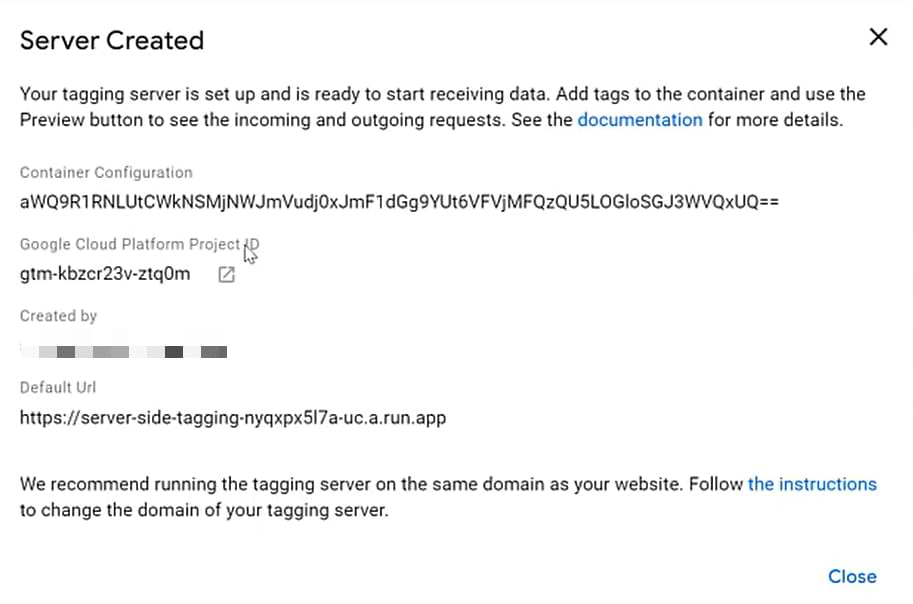Click the default URL server-side-tagging-nyqxpx5l7a-uc.a.run.app
This screenshot has height=604, width=913.
coord(232,417)
